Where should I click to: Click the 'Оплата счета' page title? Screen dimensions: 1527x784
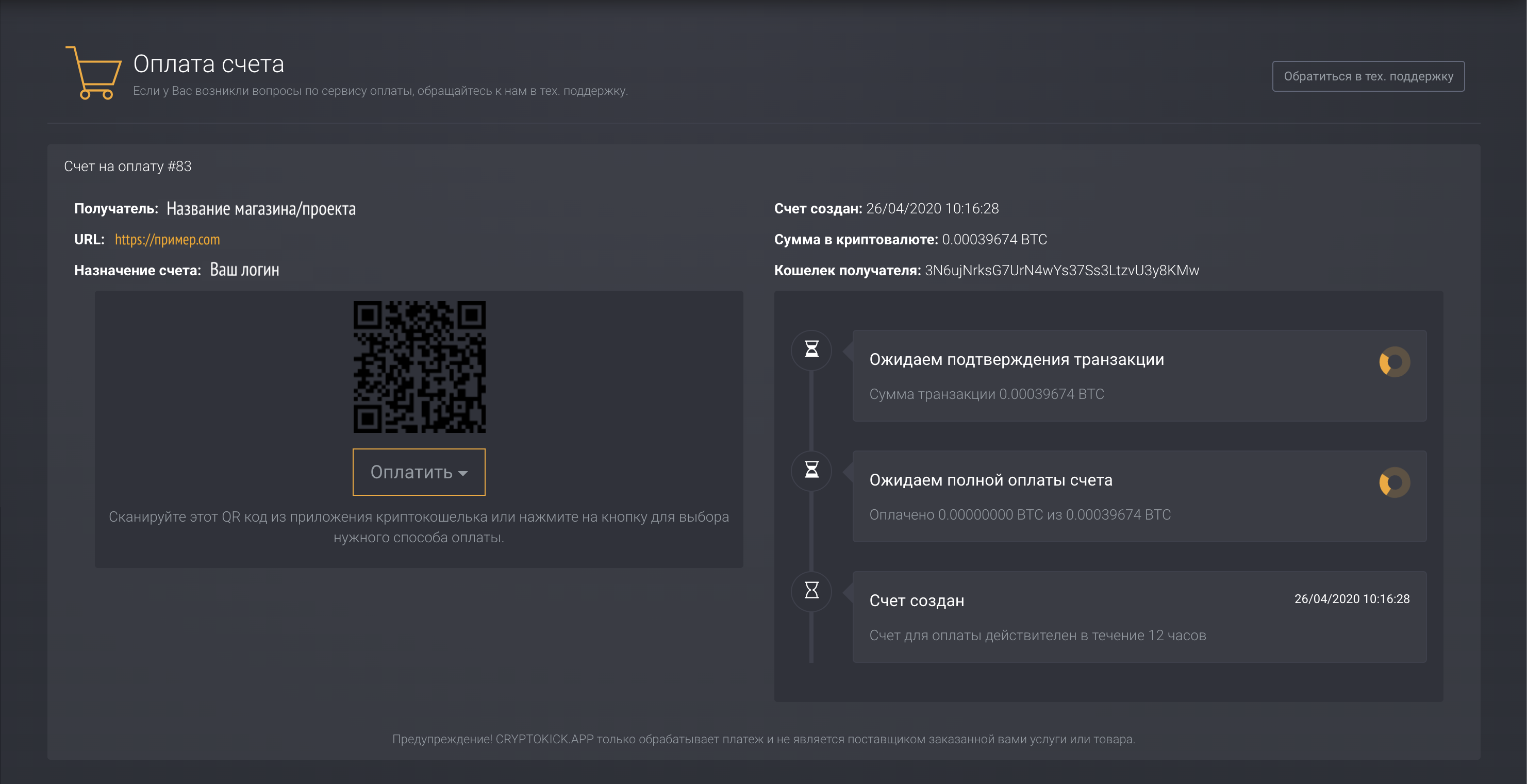pos(209,64)
